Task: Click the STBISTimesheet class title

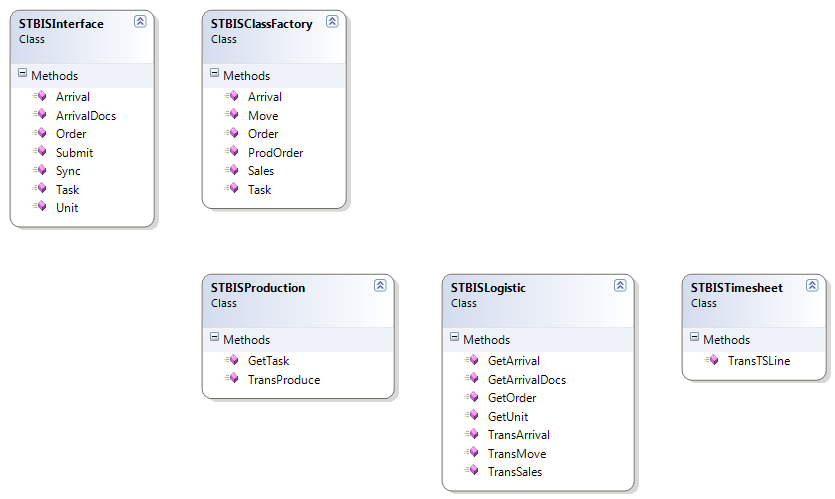Action: 736,288
